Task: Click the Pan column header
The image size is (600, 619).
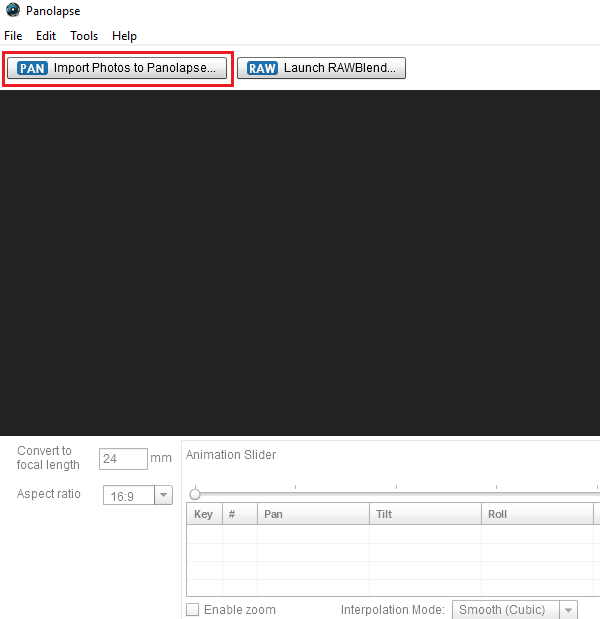Action: pos(313,514)
